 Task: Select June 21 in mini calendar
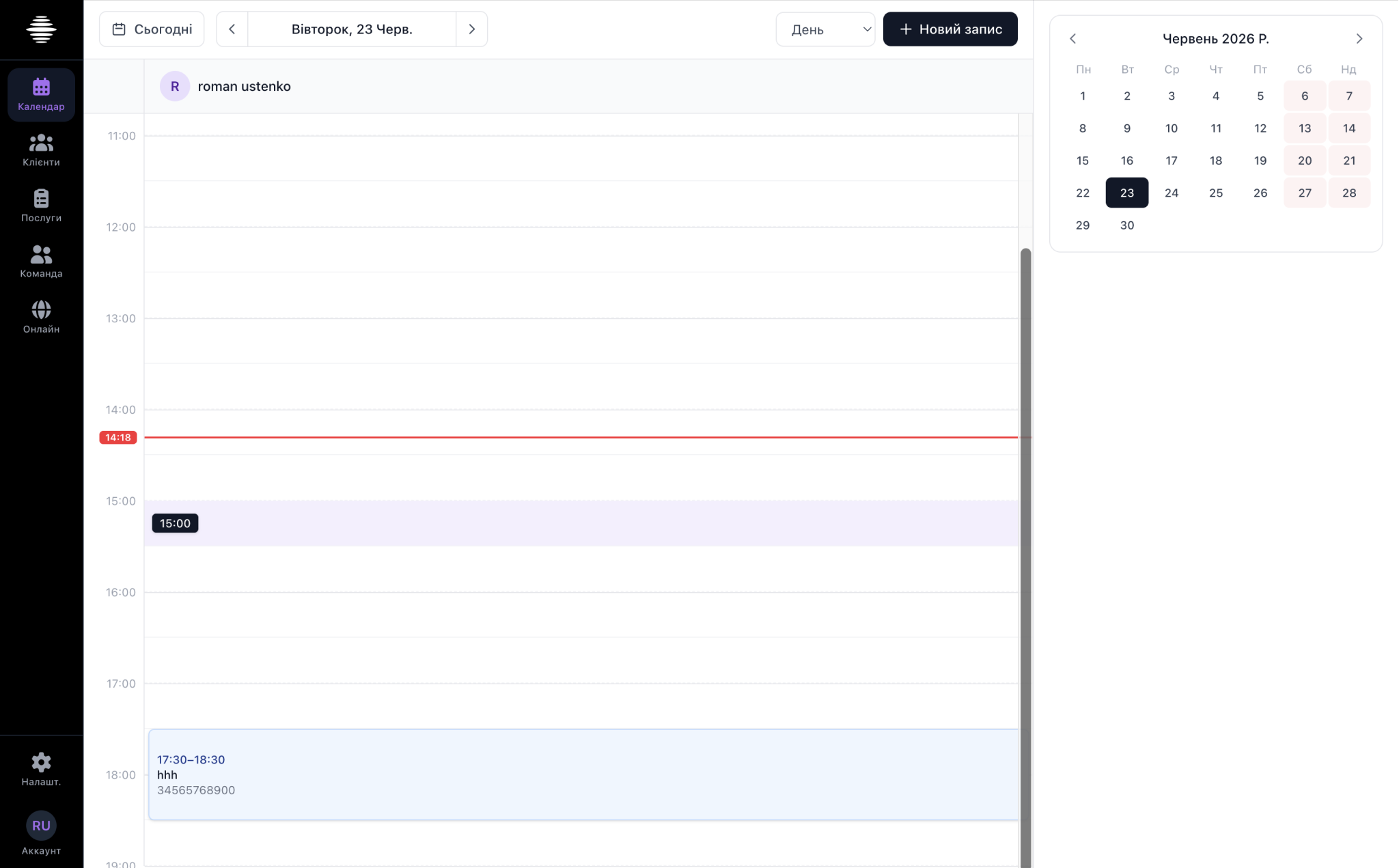1349,160
